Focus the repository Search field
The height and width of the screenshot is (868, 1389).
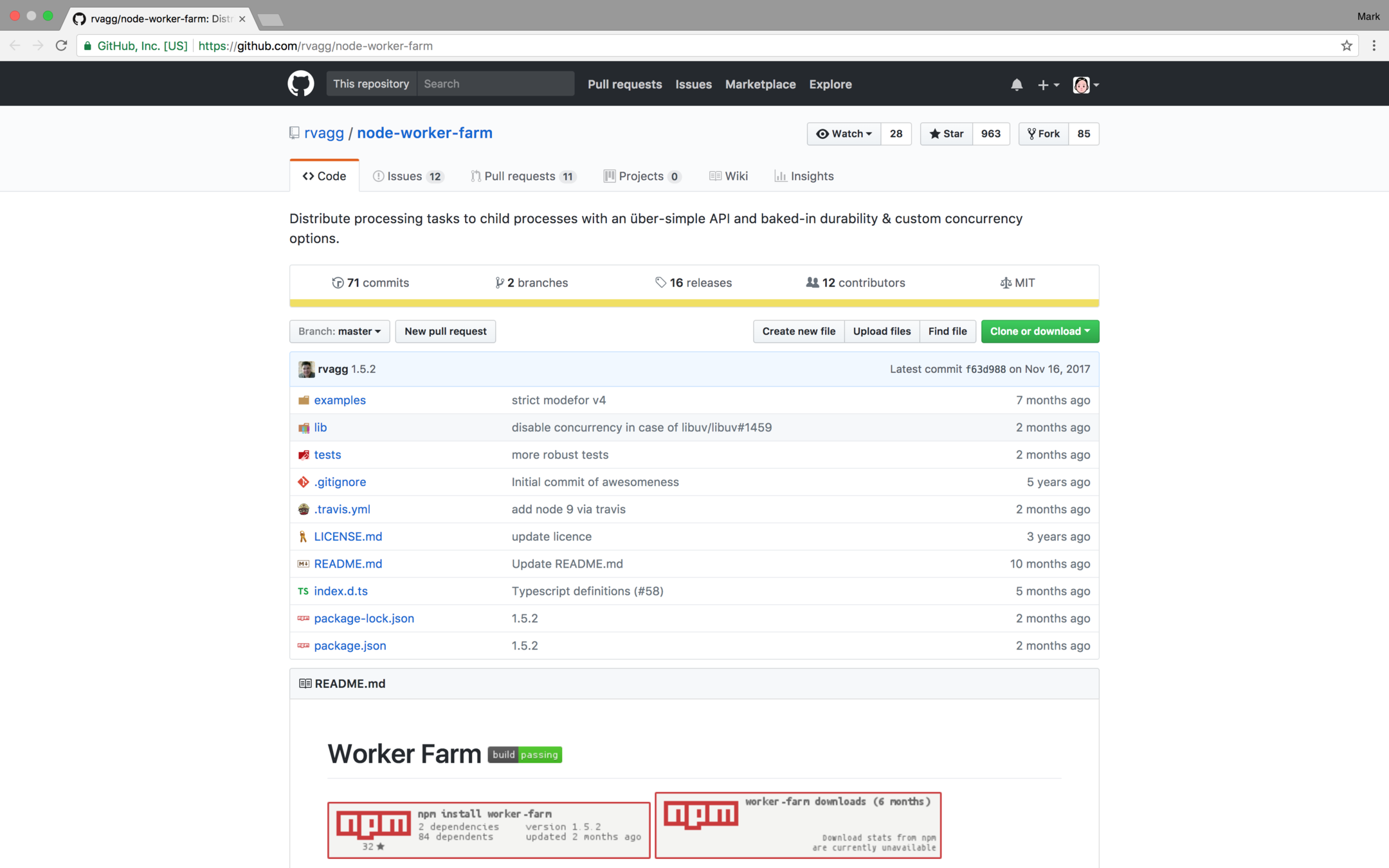pos(495,84)
